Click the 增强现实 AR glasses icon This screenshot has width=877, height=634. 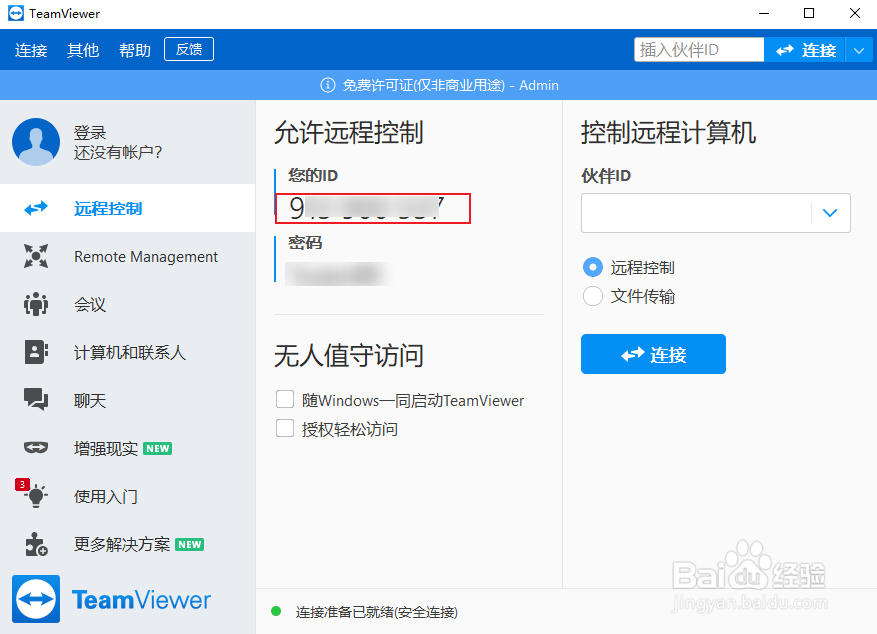coord(36,447)
